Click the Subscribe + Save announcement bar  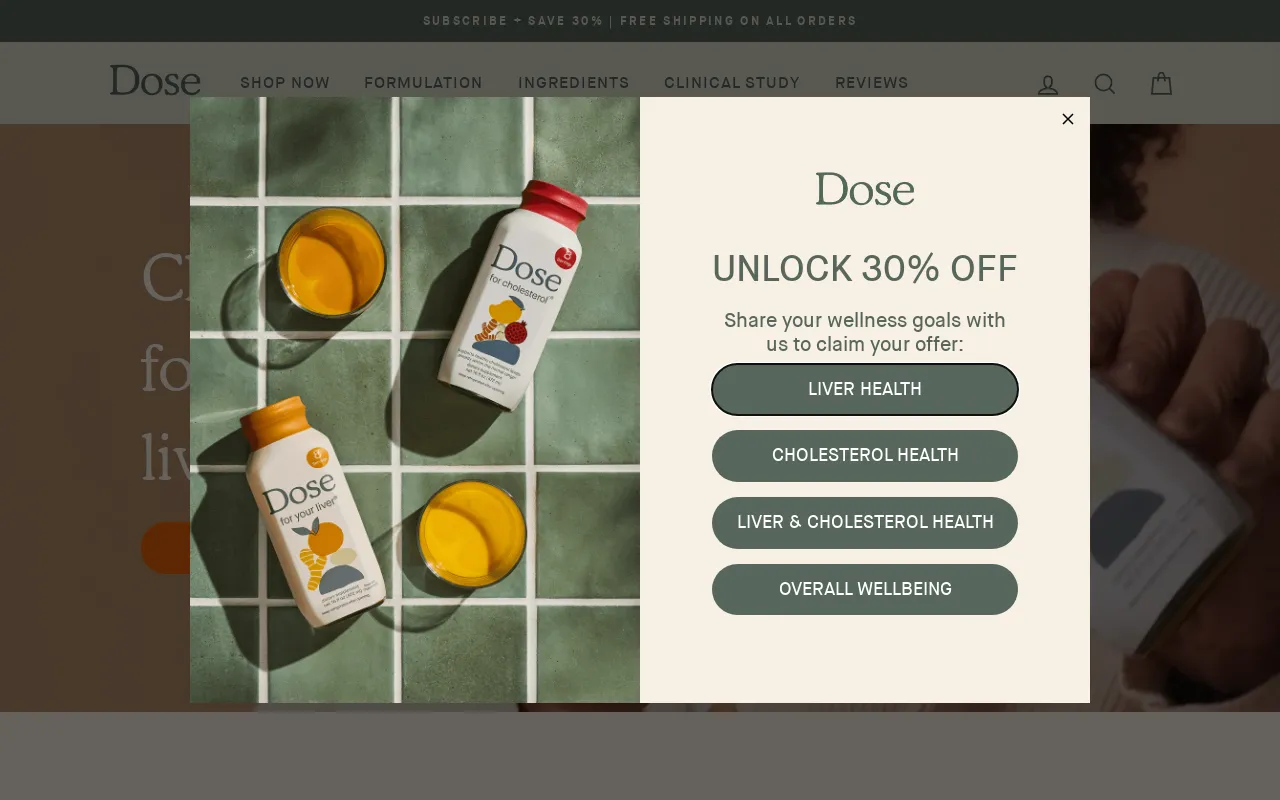pyautogui.click(x=640, y=21)
